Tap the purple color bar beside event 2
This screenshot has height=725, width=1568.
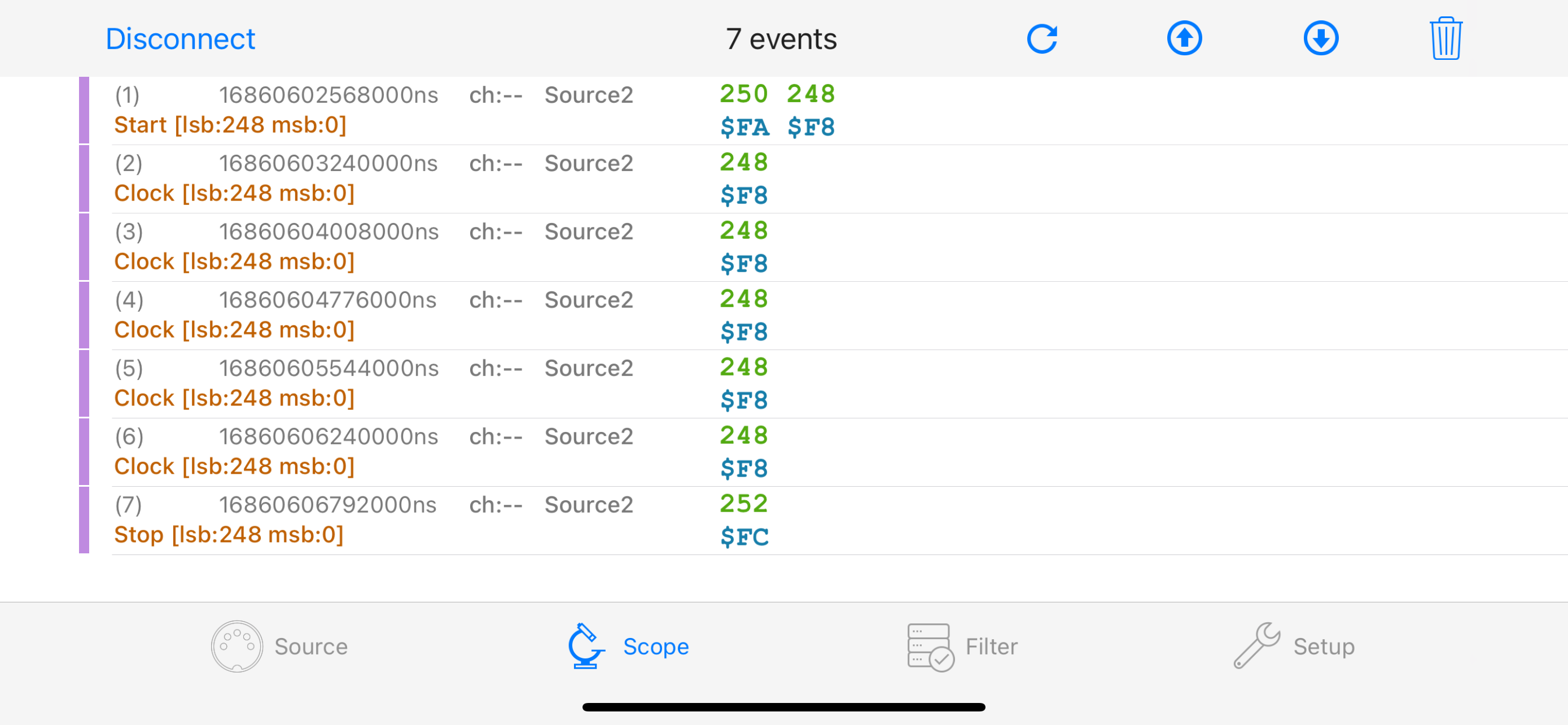[x=84, y=178]
